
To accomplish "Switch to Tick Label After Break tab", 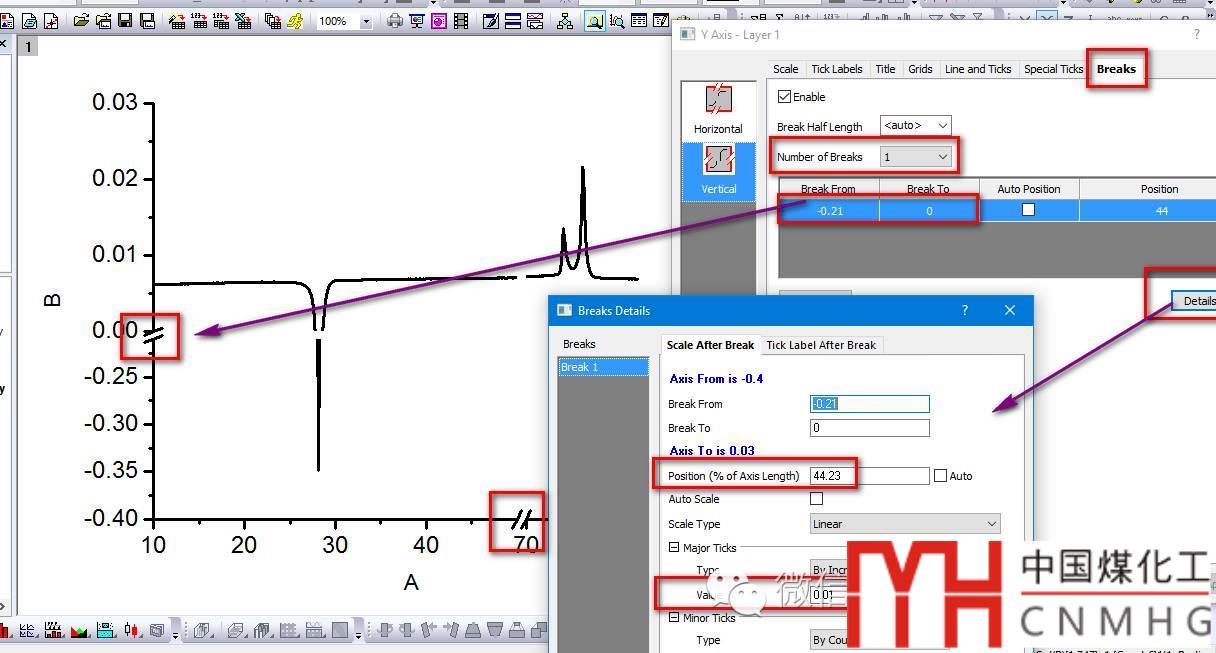I will coord(820,345).
